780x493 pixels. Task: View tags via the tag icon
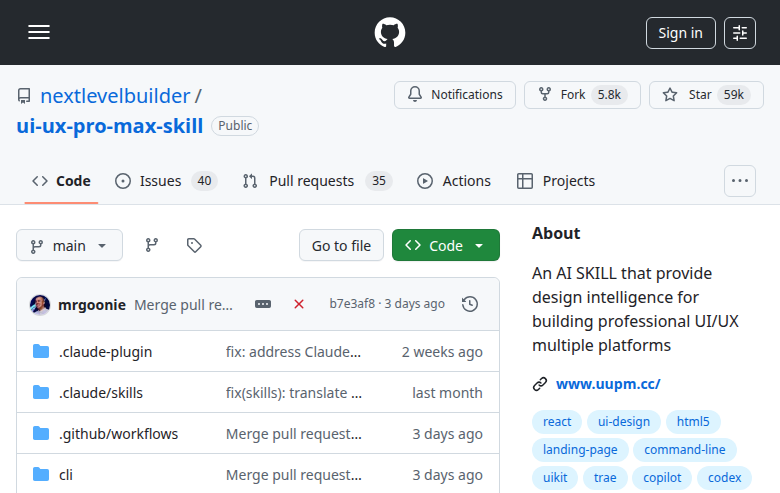194,245
